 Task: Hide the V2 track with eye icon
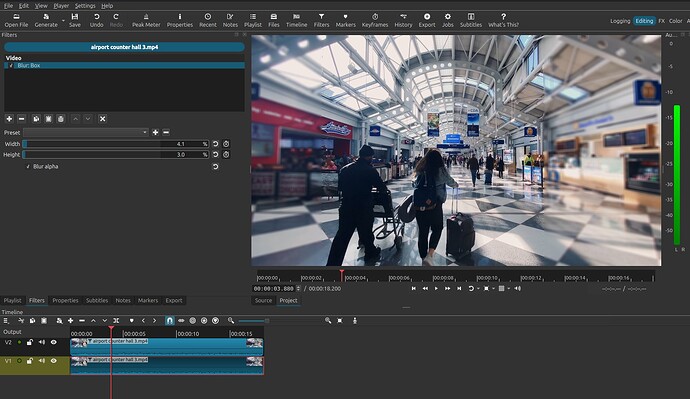coord(54,342)
